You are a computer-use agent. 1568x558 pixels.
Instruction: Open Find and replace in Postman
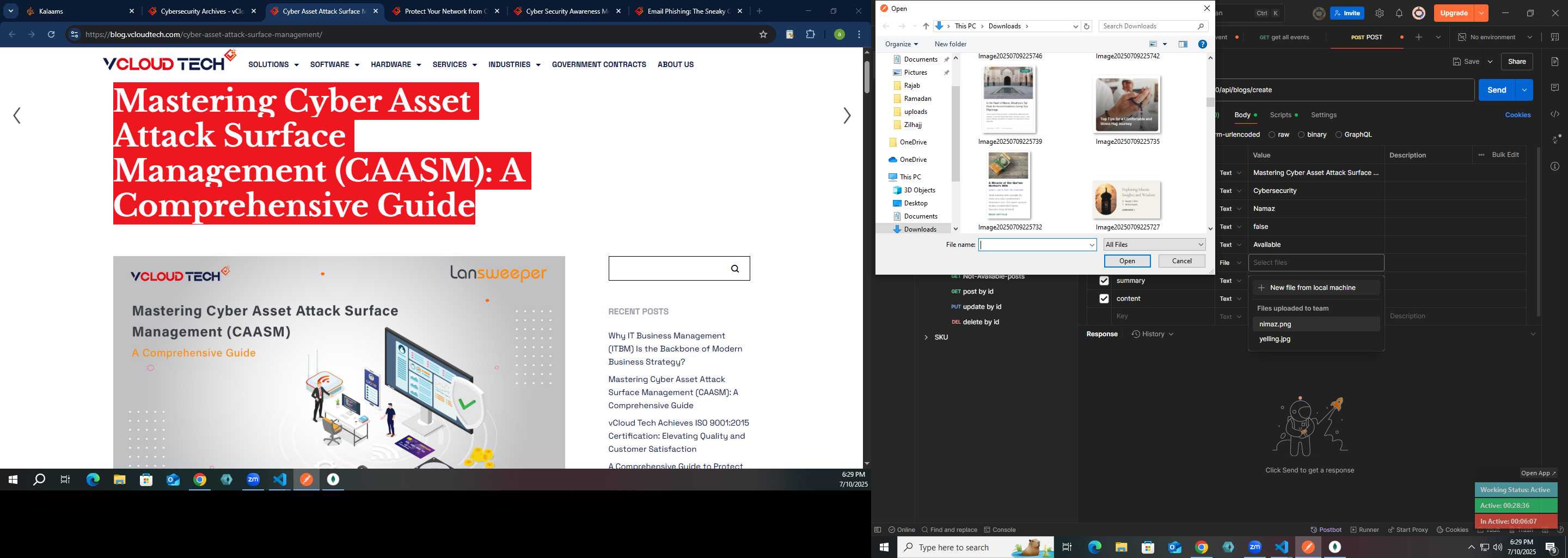tap(949, 529)
